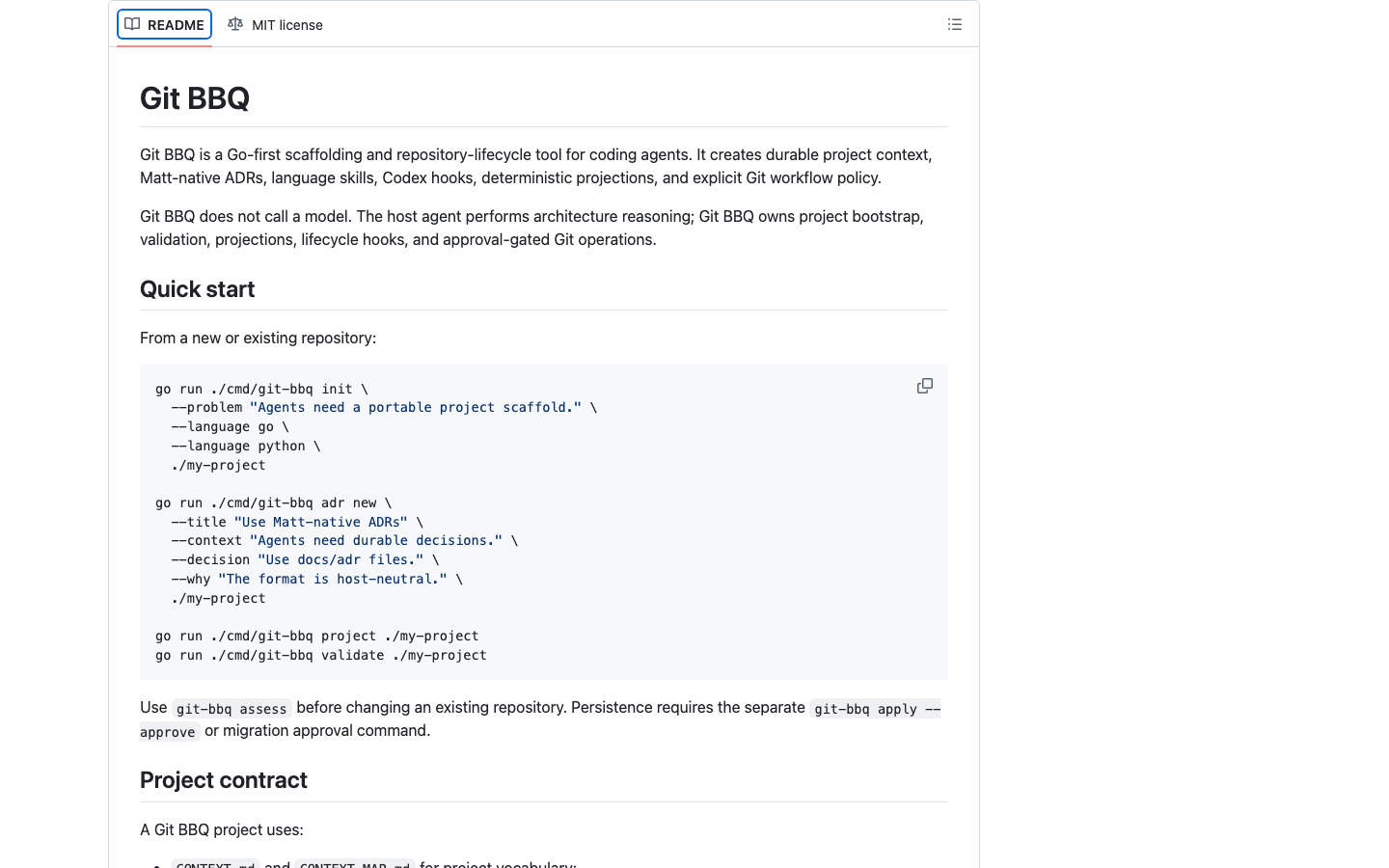
Task: Click 'From a new or existing repository:' text
Action: click(x=258, y=338)
